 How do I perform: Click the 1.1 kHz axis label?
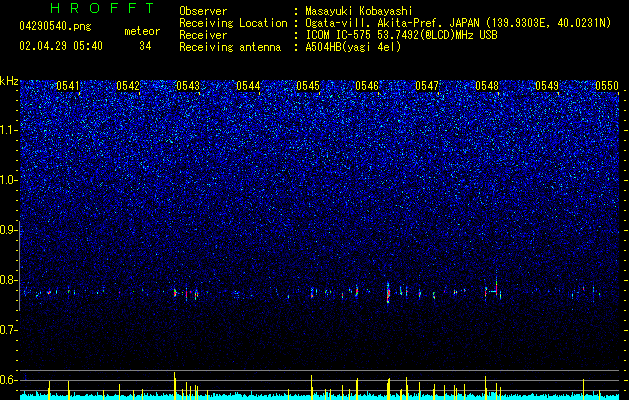tap(8, 130)
